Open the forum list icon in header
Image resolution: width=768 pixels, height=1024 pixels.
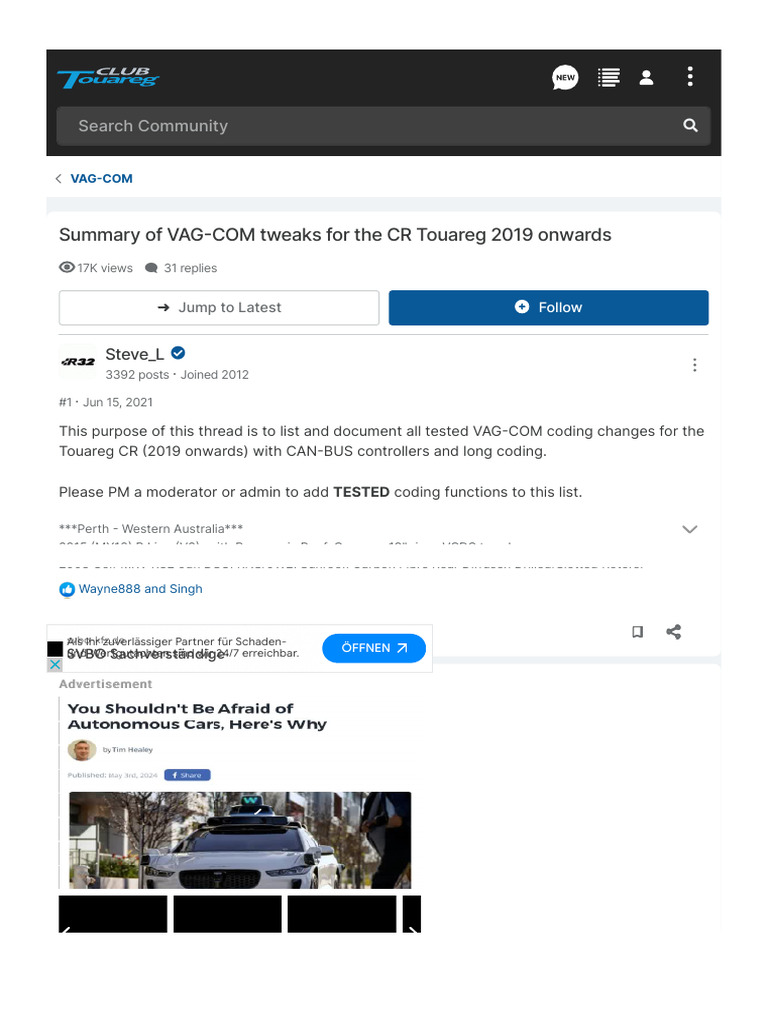tap(609, 78)
